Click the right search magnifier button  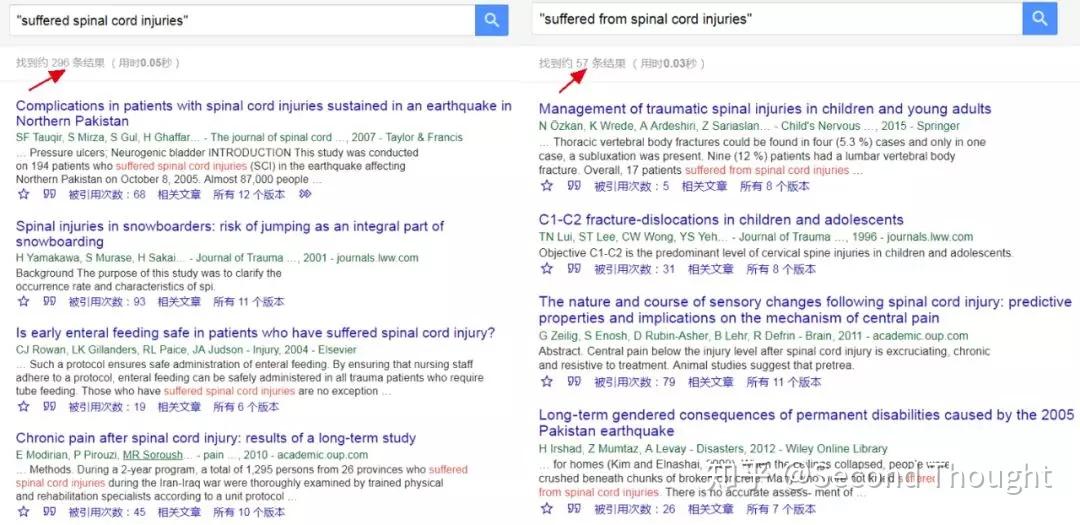click(1039, 19)
